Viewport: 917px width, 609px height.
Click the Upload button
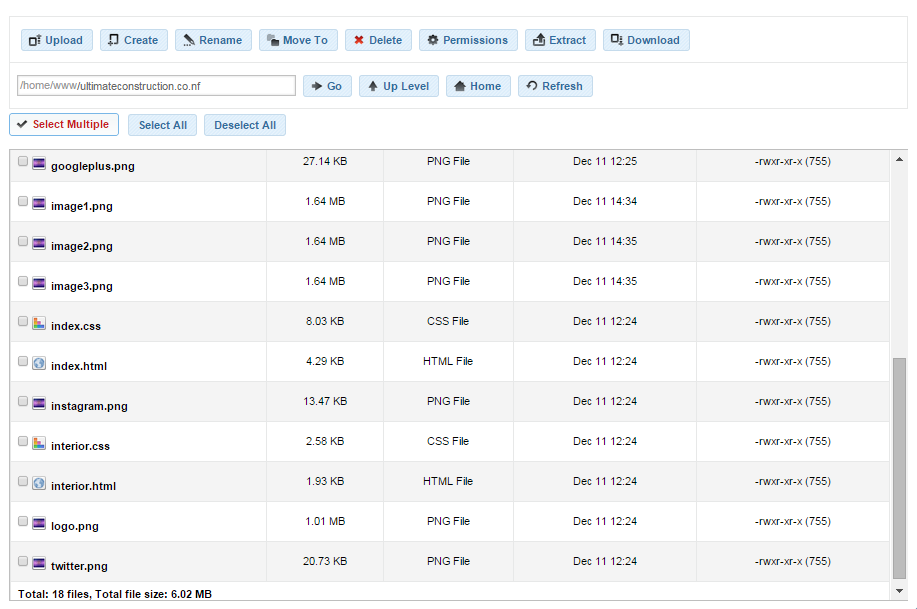coord(57,40)
